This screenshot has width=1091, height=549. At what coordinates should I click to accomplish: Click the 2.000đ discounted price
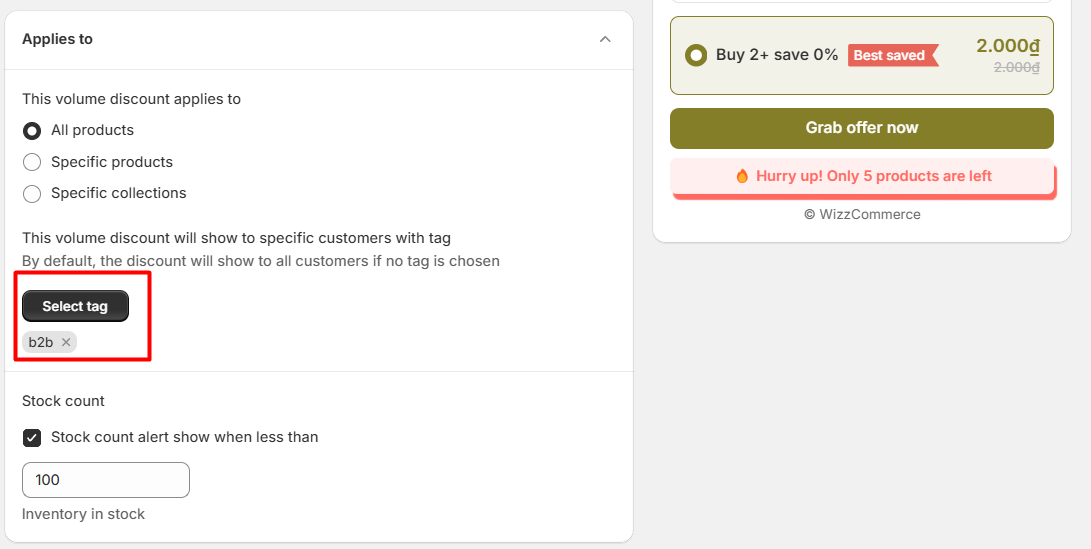pos(1008,46)
